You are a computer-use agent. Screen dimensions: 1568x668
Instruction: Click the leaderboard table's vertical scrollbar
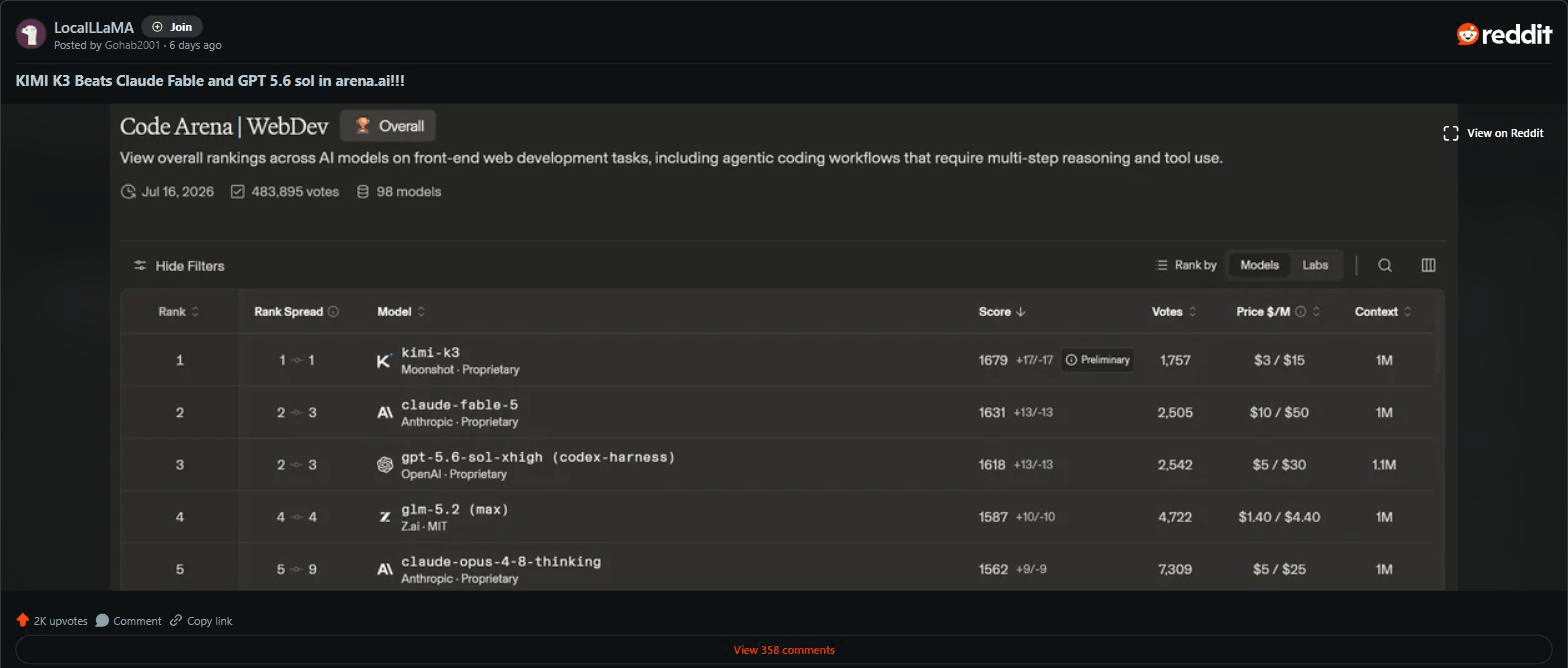pyautogui.click(x=1437, y=338)
